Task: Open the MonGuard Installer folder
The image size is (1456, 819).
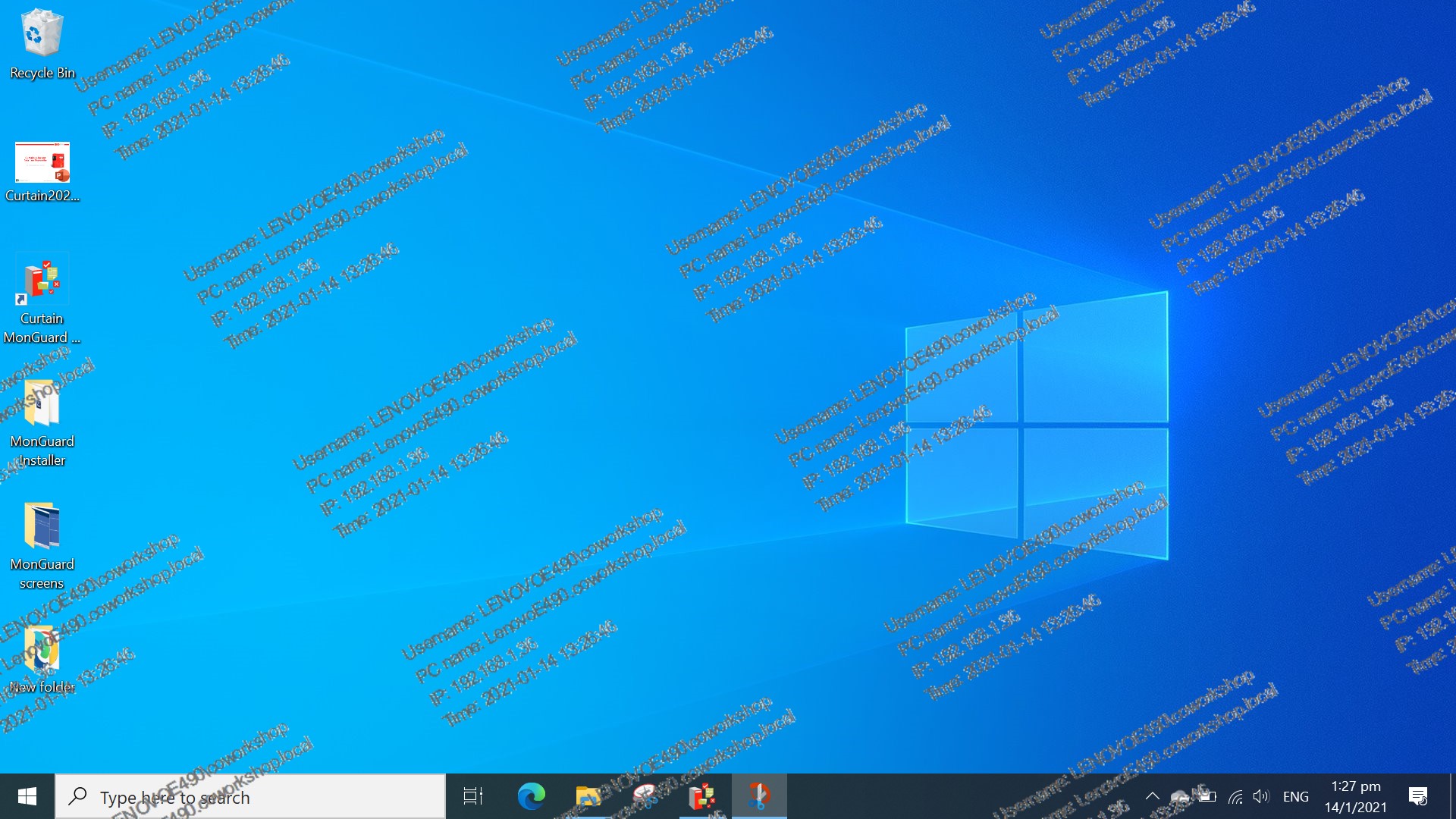Action: [42, 403]
